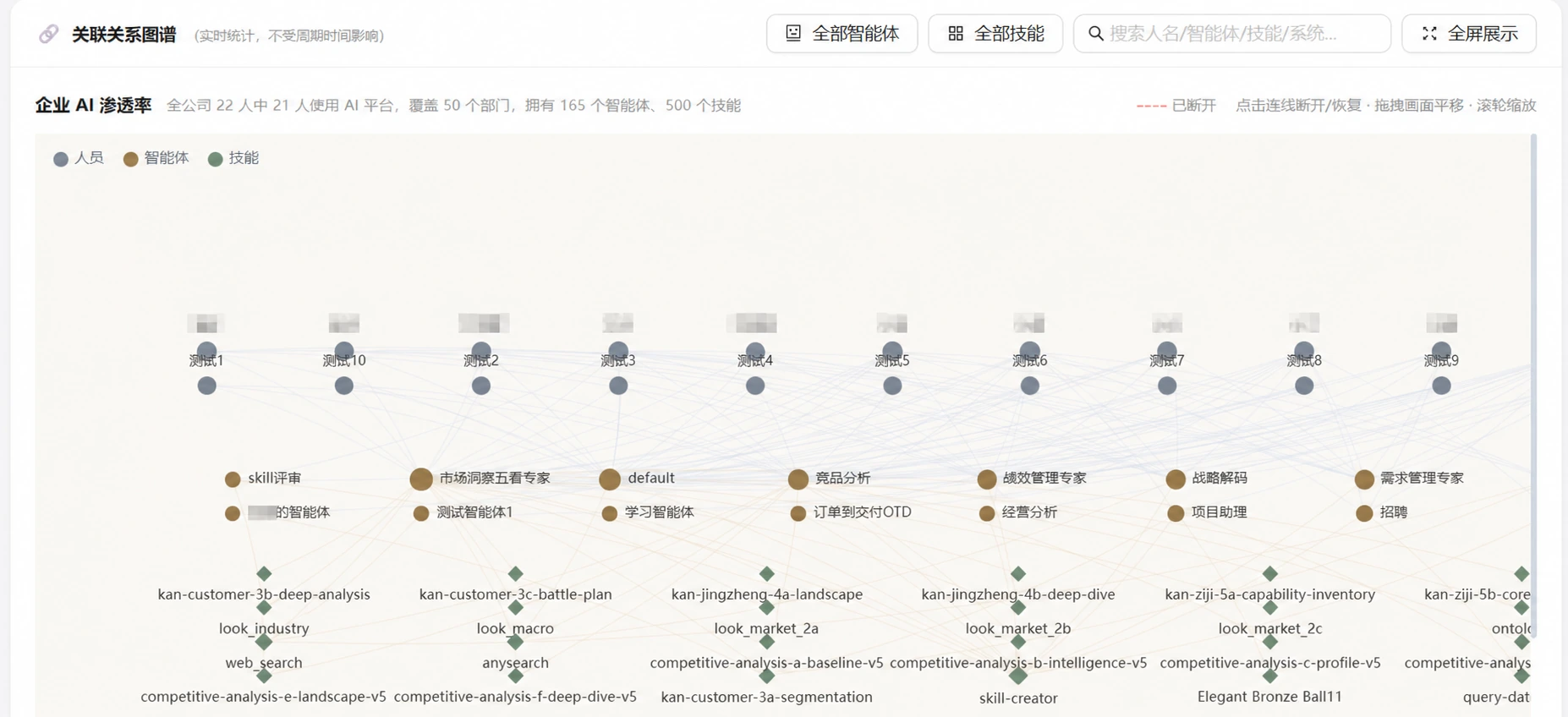1568x717 pixels.
Task: Select the skill评审 agent node
Action: (233, 479)
